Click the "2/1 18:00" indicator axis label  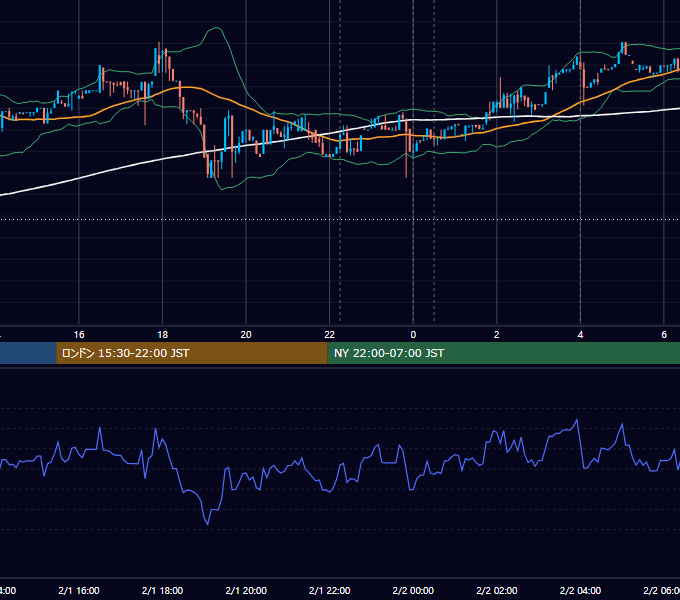point(163,590)
